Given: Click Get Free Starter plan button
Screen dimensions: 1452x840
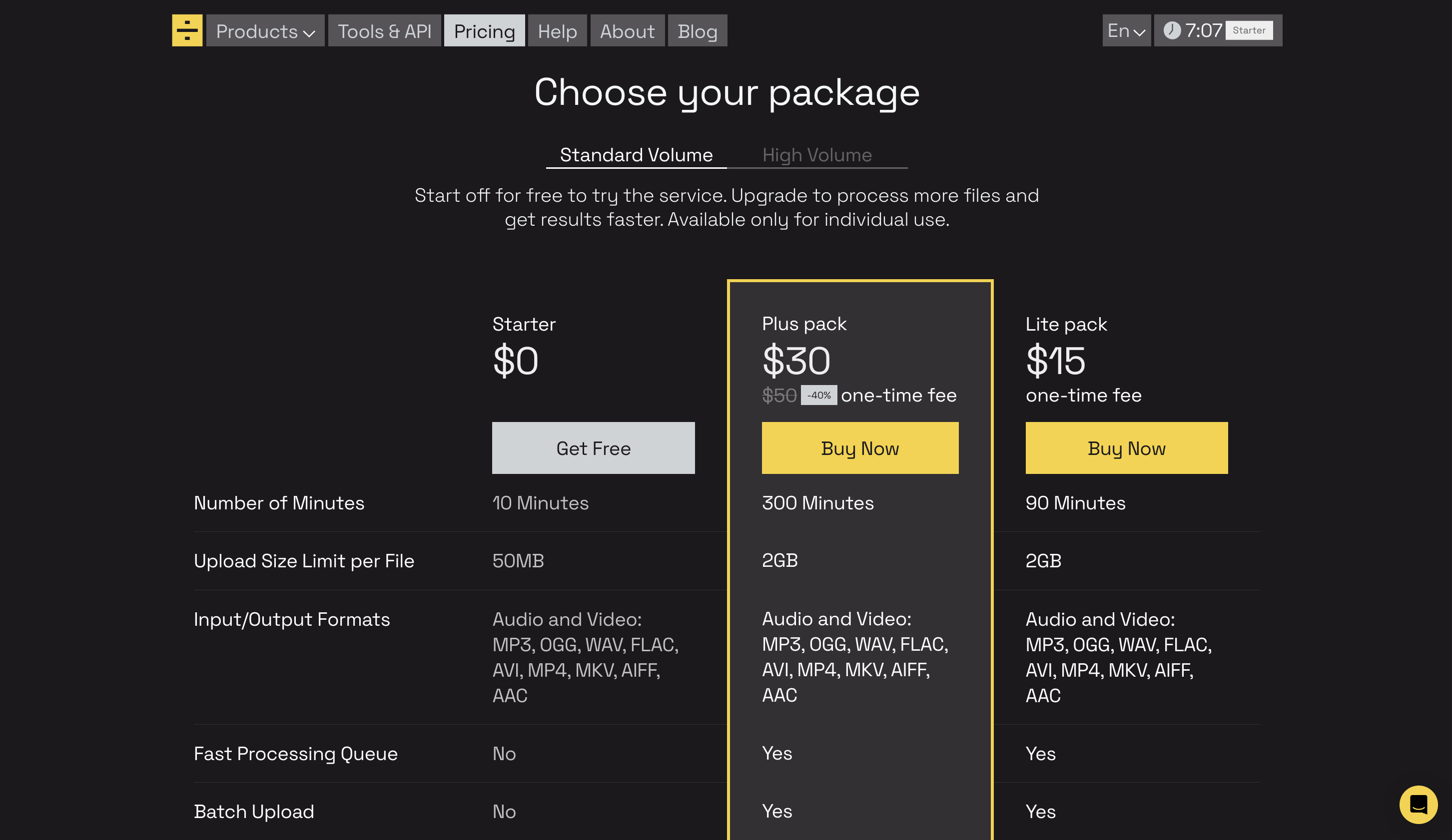Looking at the screenshot, I should (593, 448).
